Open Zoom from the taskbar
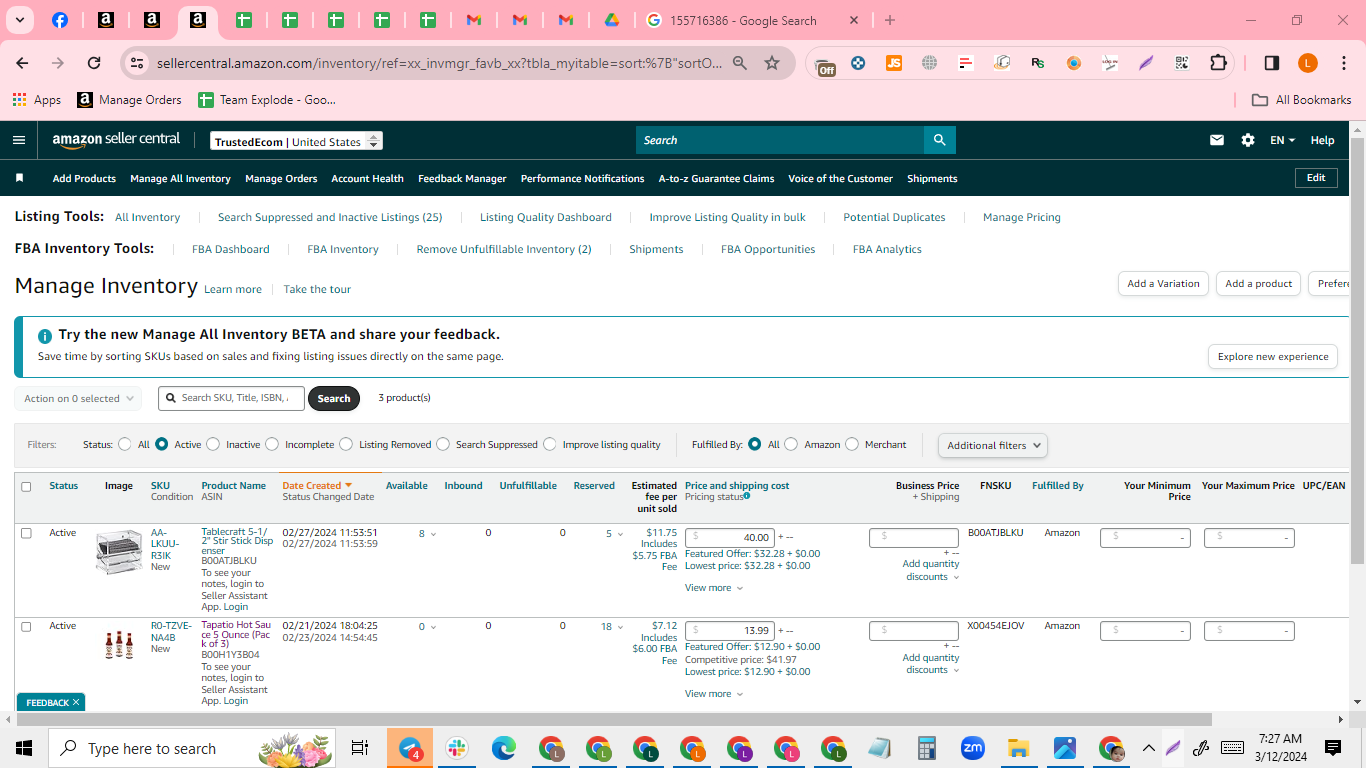 972,748
